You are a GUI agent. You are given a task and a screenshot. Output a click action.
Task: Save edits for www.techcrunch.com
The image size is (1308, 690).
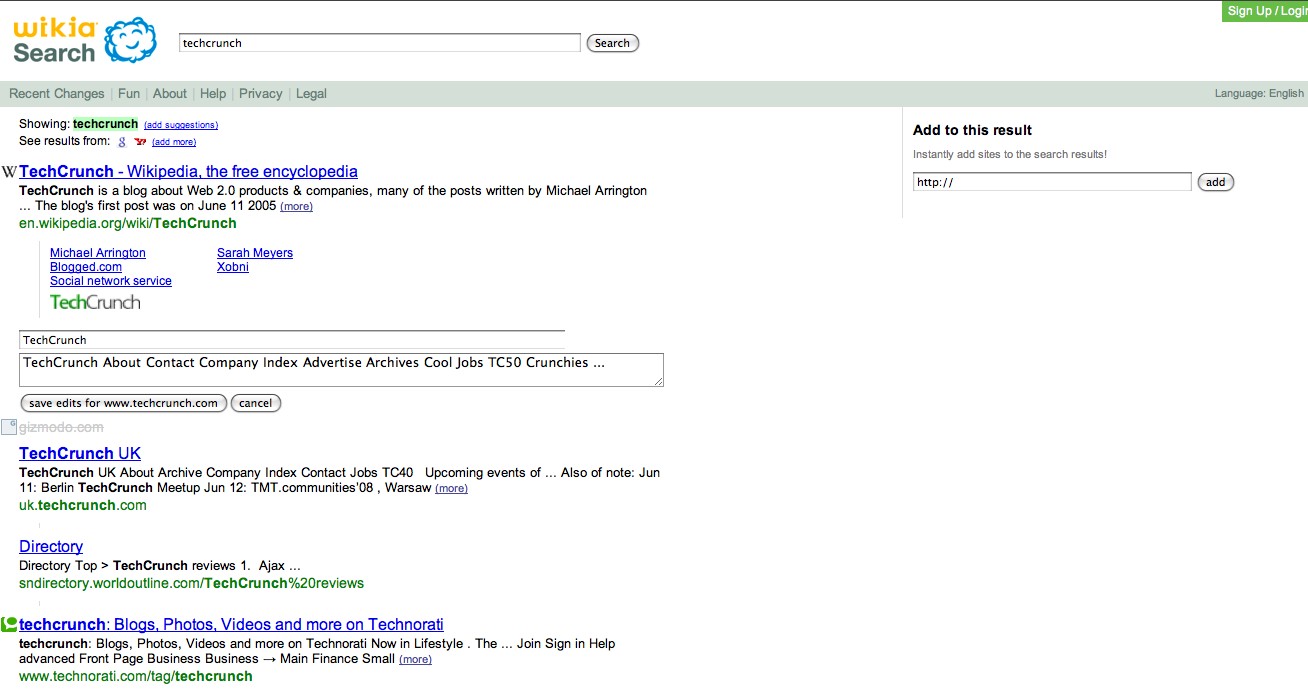point(123,403)
